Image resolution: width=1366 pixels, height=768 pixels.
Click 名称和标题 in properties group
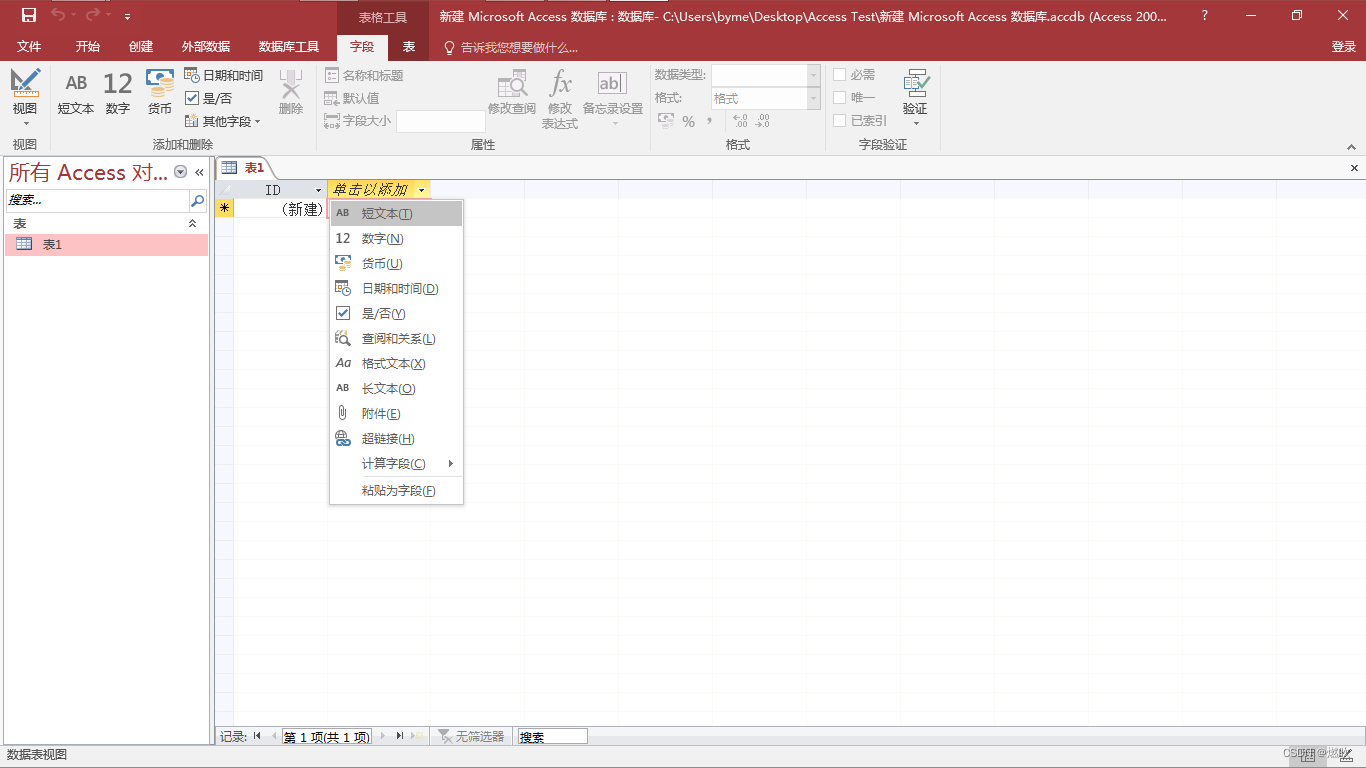coord(364,75)
